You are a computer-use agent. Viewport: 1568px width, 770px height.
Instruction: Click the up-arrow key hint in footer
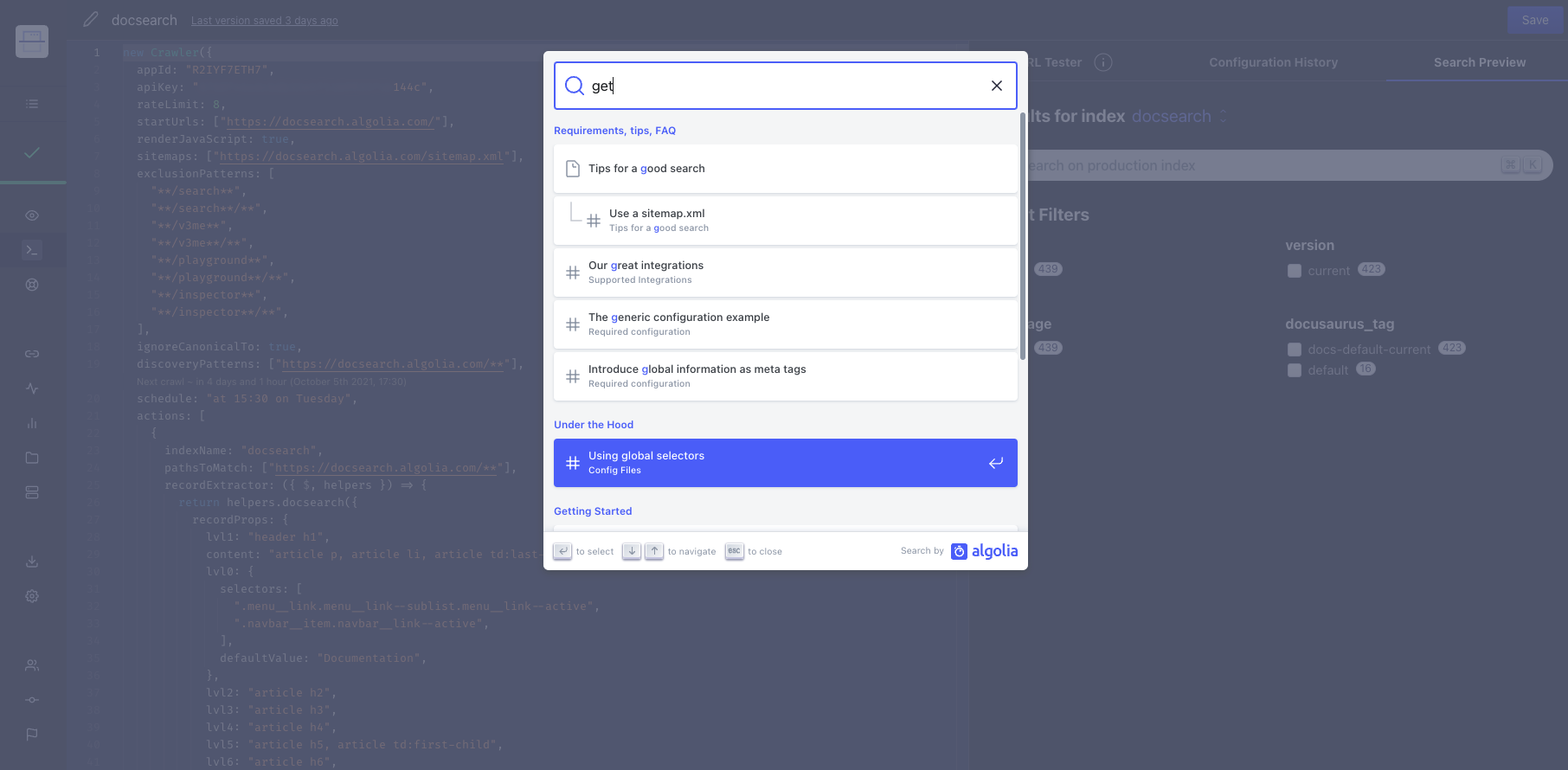655,551
